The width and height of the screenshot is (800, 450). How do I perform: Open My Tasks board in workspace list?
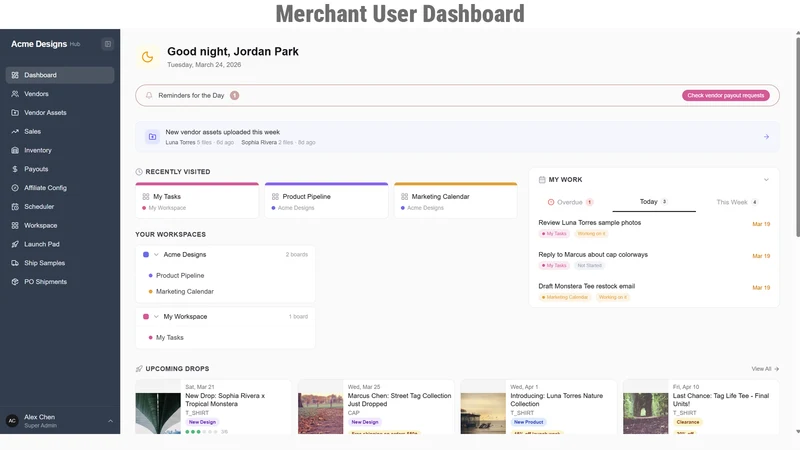pos(169,338)
